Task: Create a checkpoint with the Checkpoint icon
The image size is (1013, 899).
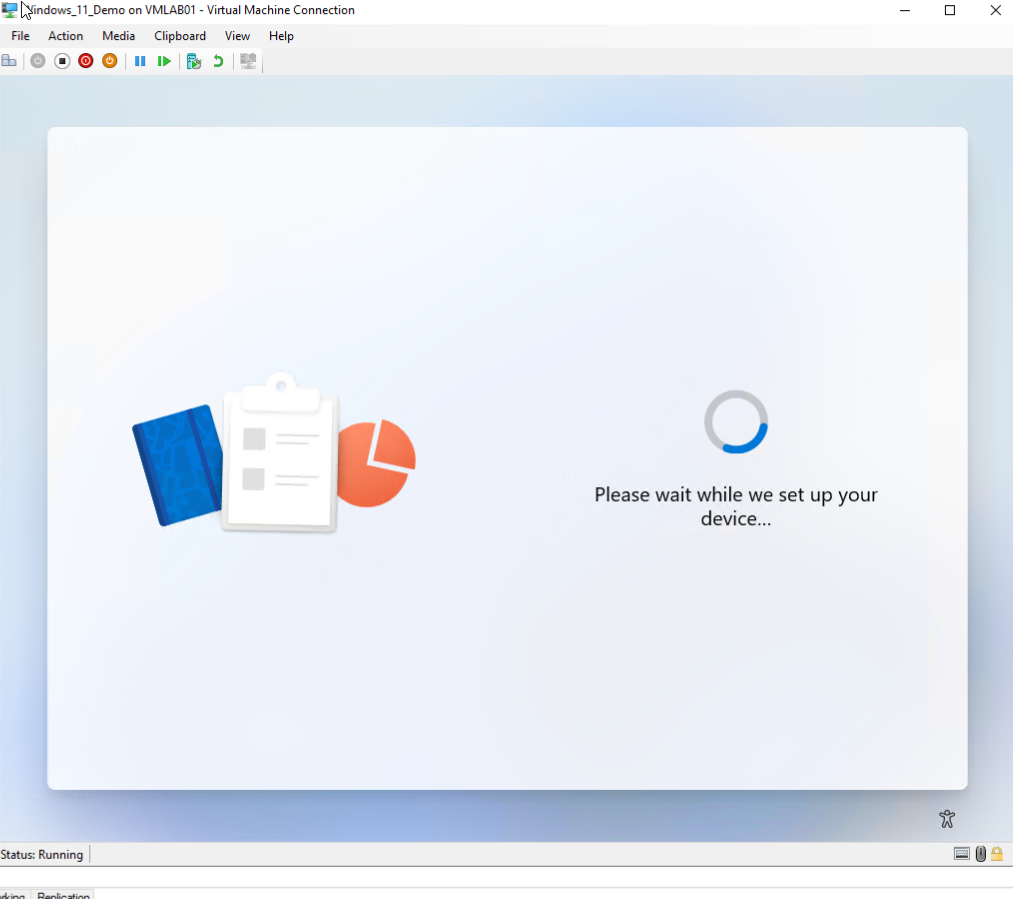Action: (193, 60)
